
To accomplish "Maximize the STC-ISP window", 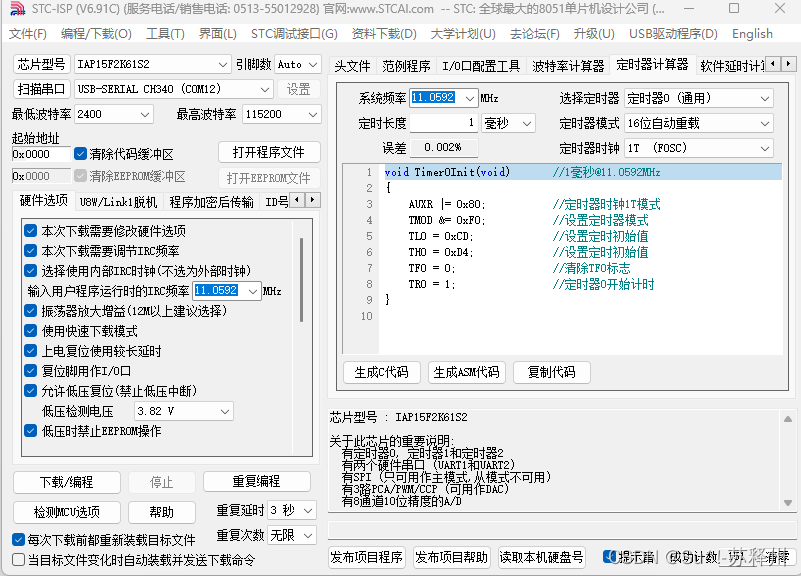I will pyautogui.click(x=734, y=8).
